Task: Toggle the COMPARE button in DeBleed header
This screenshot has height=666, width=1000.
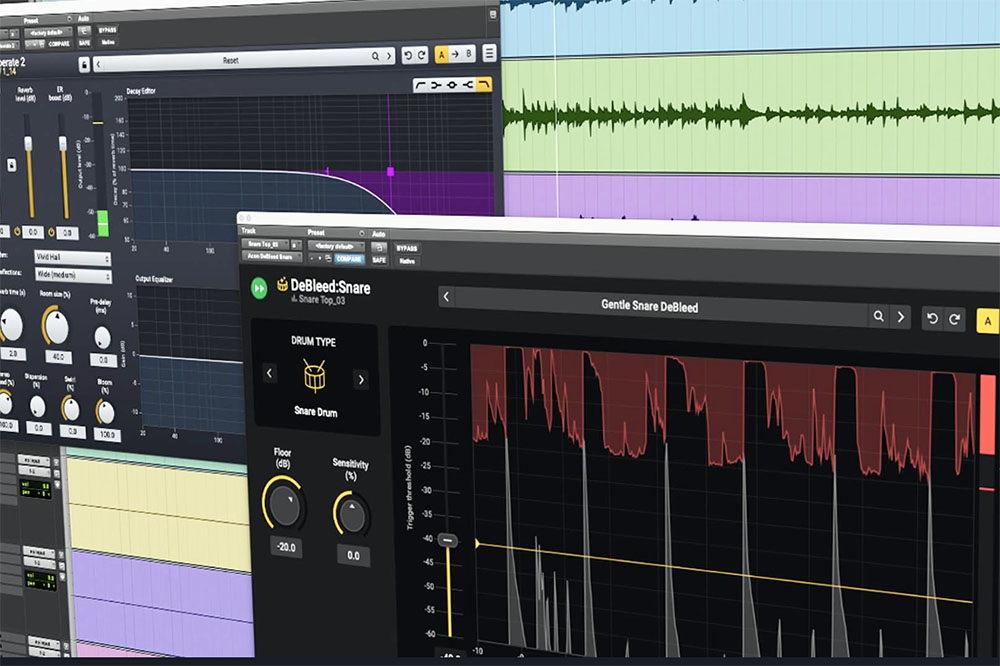Action: tap(349, 259)
